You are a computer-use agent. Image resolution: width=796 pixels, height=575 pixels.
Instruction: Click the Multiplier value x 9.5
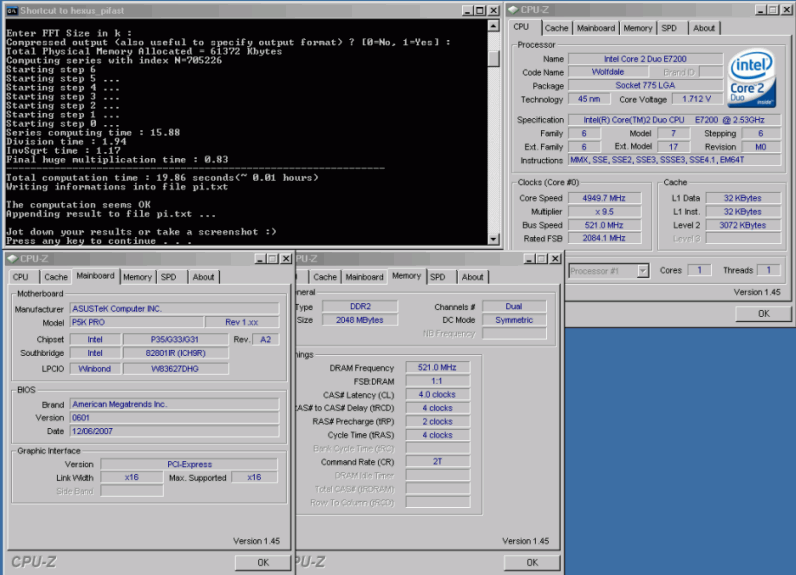click(x=604, y=212)
